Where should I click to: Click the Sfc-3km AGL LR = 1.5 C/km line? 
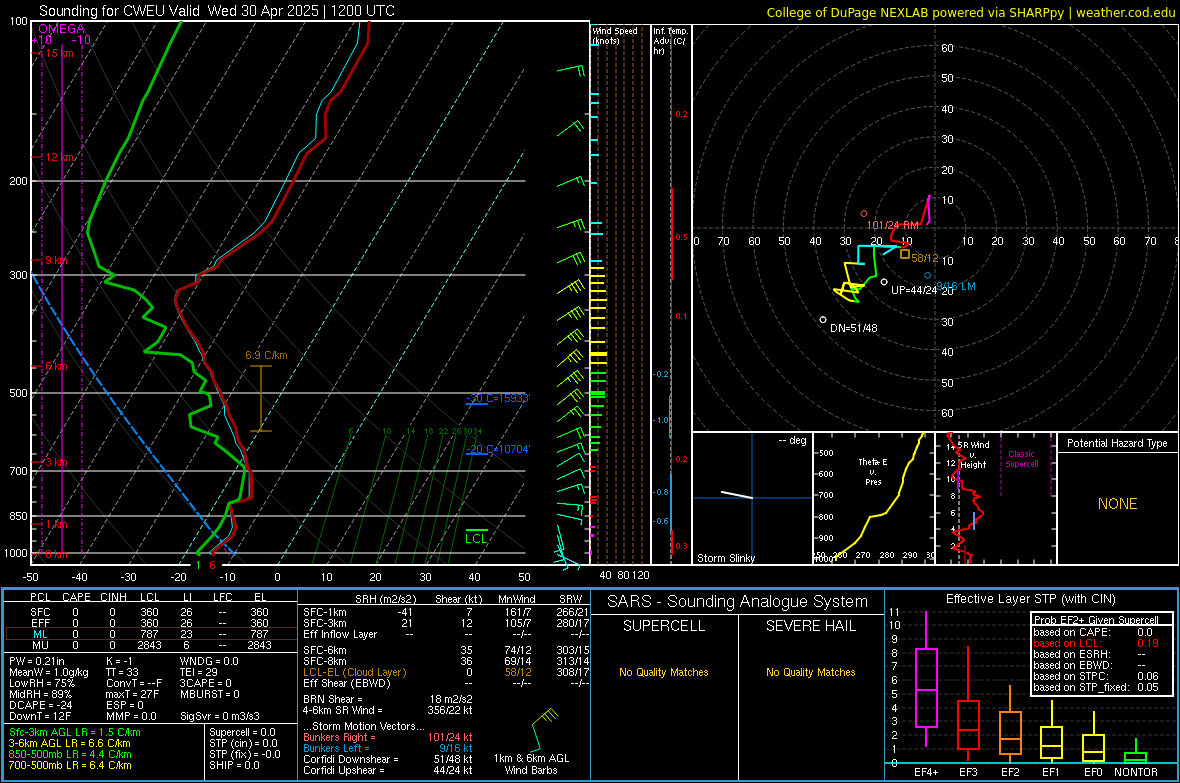point(75,733)
